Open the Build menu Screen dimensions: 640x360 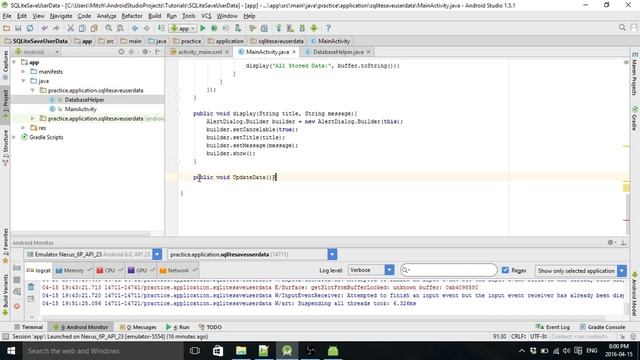(x=154, y=16)
